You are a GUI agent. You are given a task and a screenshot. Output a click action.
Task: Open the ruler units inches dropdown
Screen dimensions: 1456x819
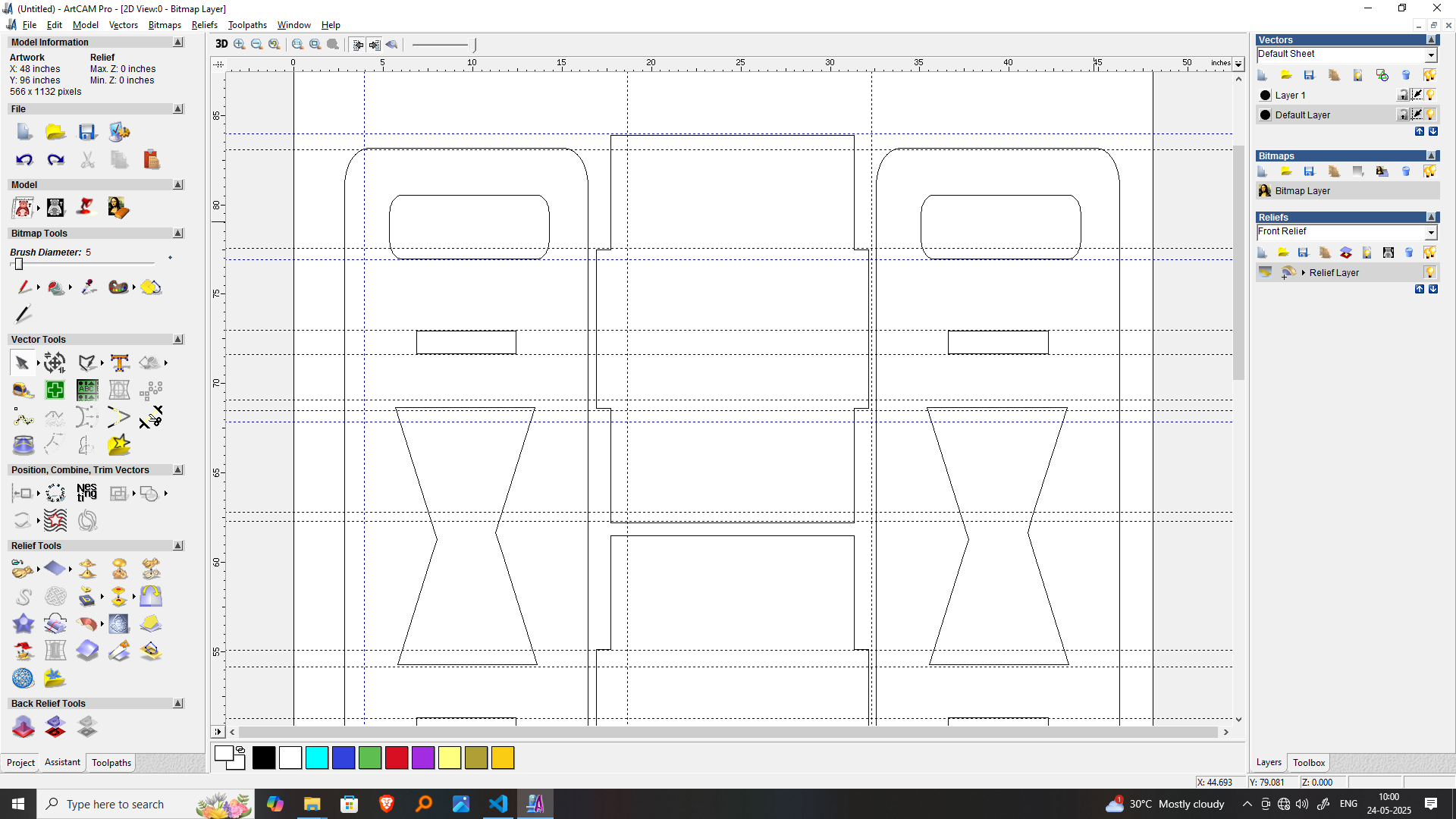pyautogui.click(x=1238, y=64)
